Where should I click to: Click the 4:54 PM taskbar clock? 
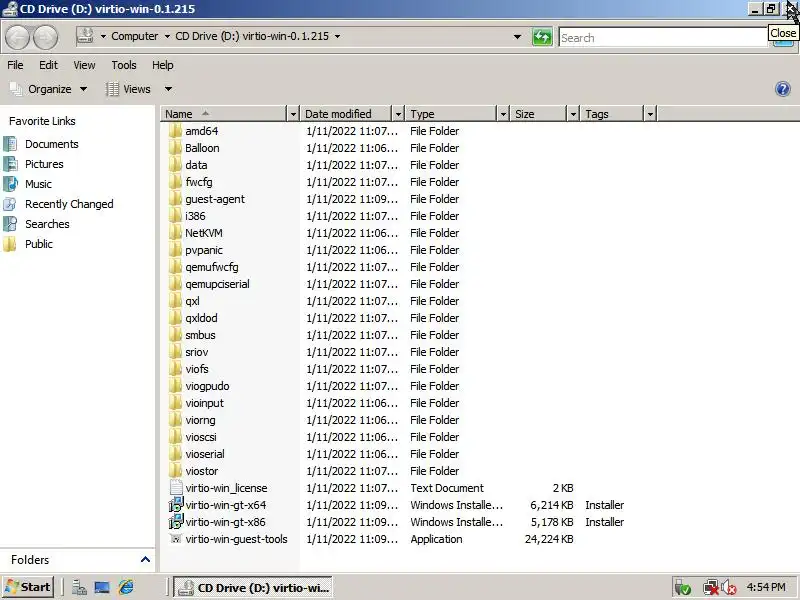(766, 587)
